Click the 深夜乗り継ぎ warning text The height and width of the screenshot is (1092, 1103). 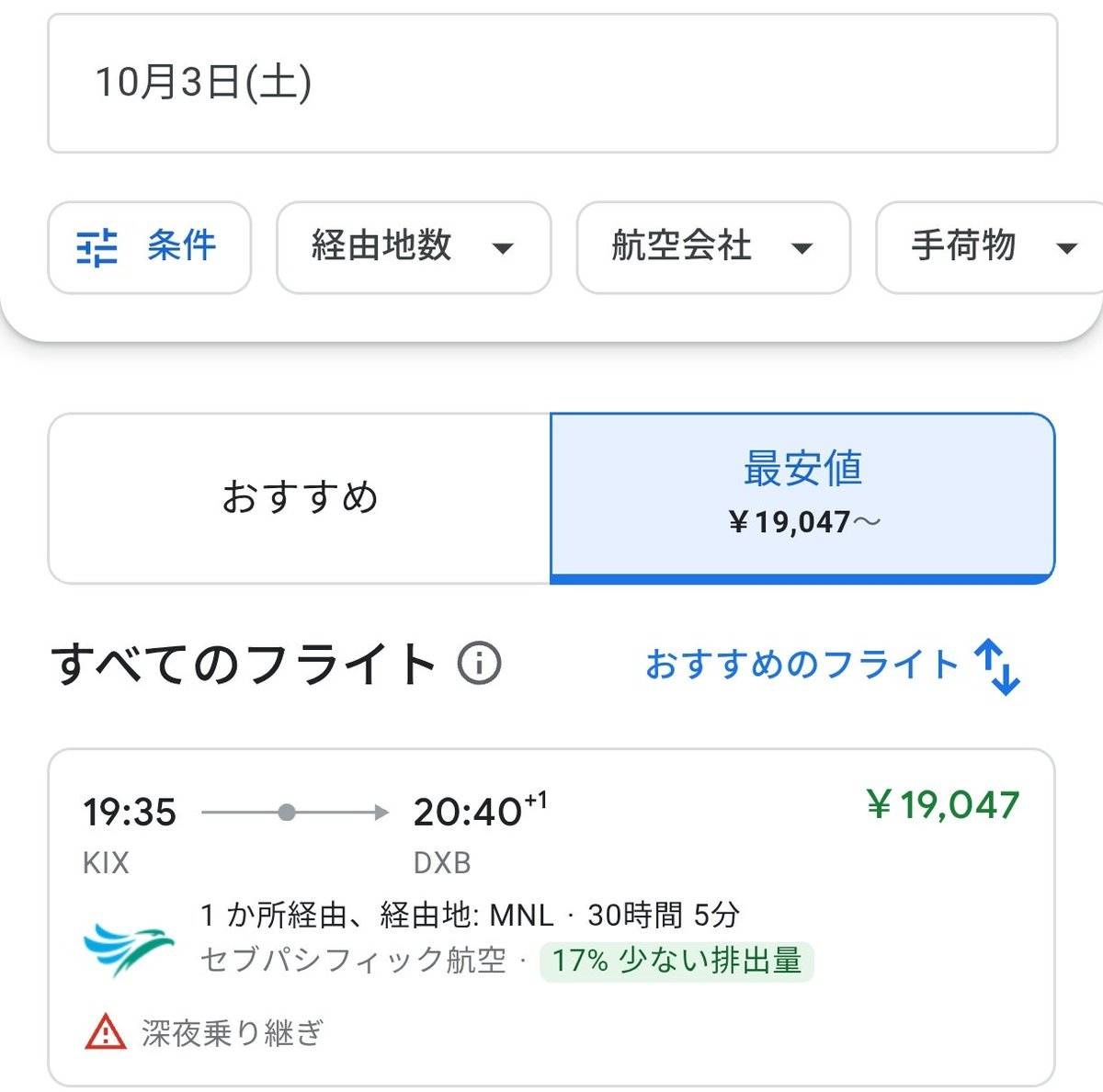pos(233,1033)
